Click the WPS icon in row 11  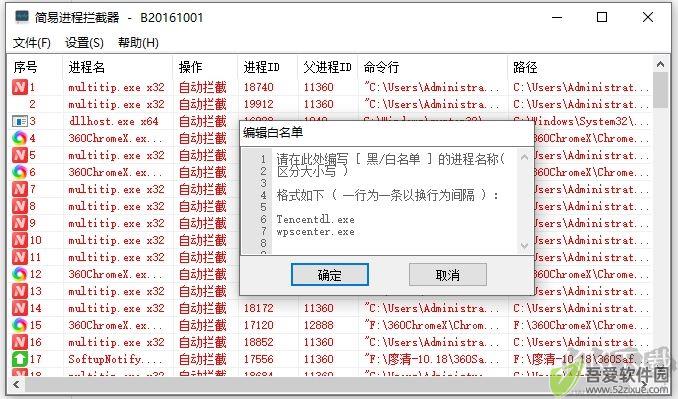[19, 257]
